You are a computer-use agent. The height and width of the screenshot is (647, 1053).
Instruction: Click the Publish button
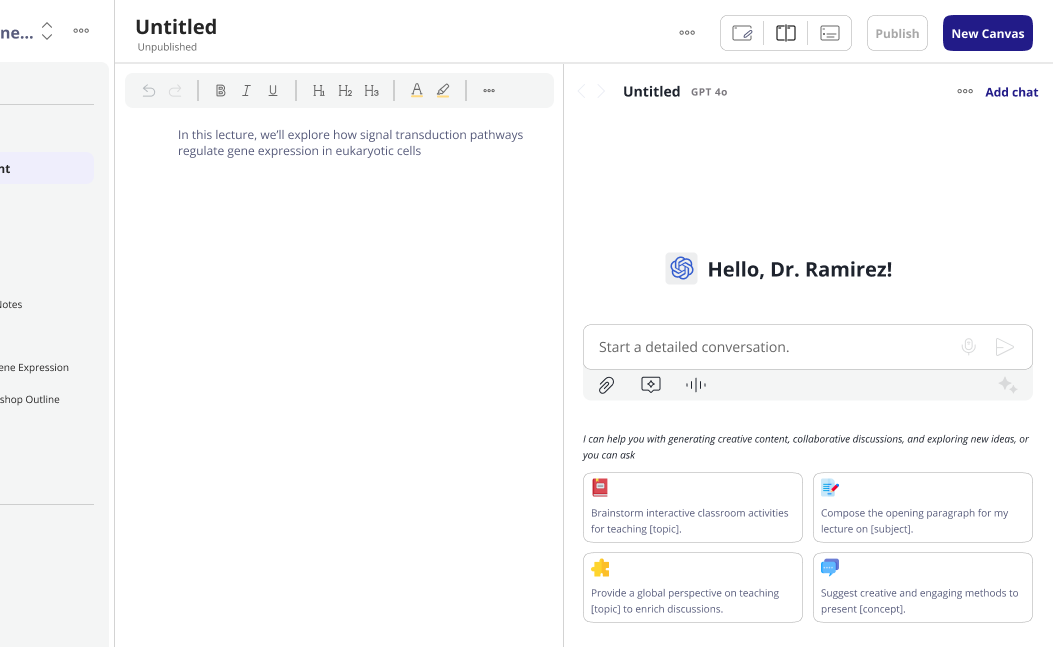tap(897, 33)
